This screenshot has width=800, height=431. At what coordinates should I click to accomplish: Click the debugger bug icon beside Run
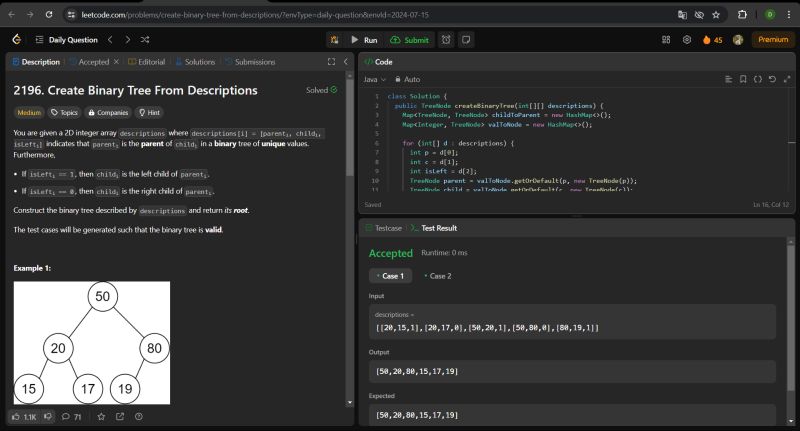pos(334,40)
